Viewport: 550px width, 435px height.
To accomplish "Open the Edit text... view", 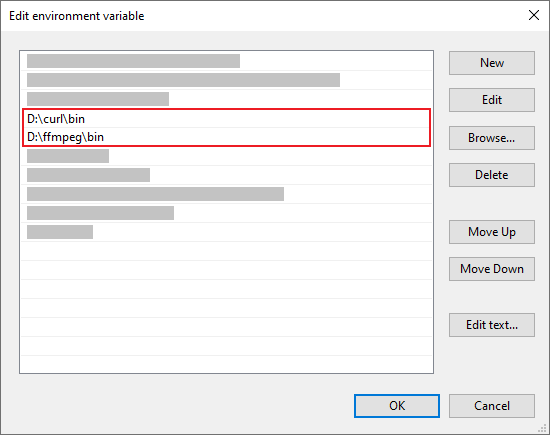I will (x=492, y=325).
